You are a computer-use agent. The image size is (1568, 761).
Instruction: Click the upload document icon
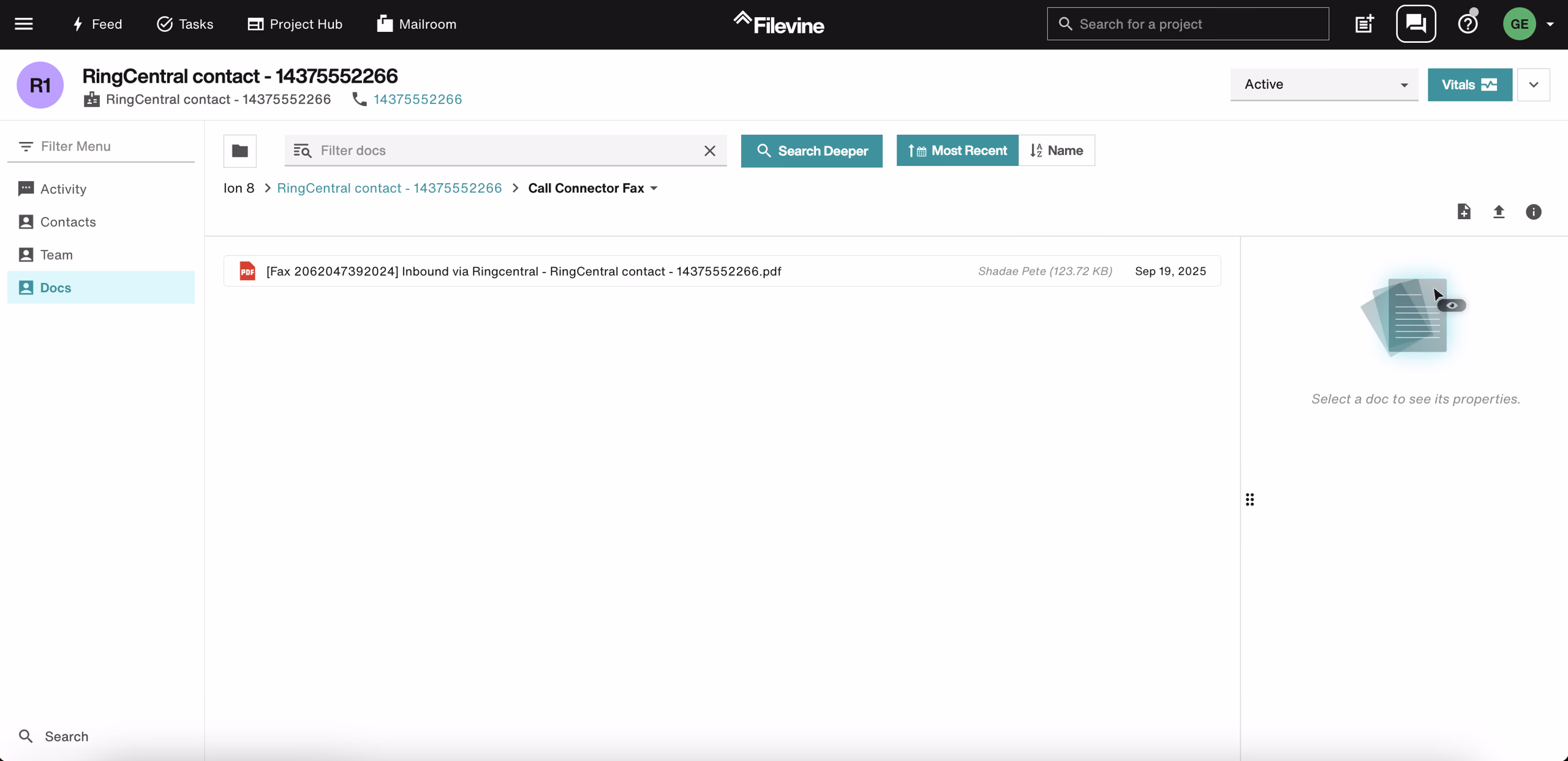point(1499,211)
